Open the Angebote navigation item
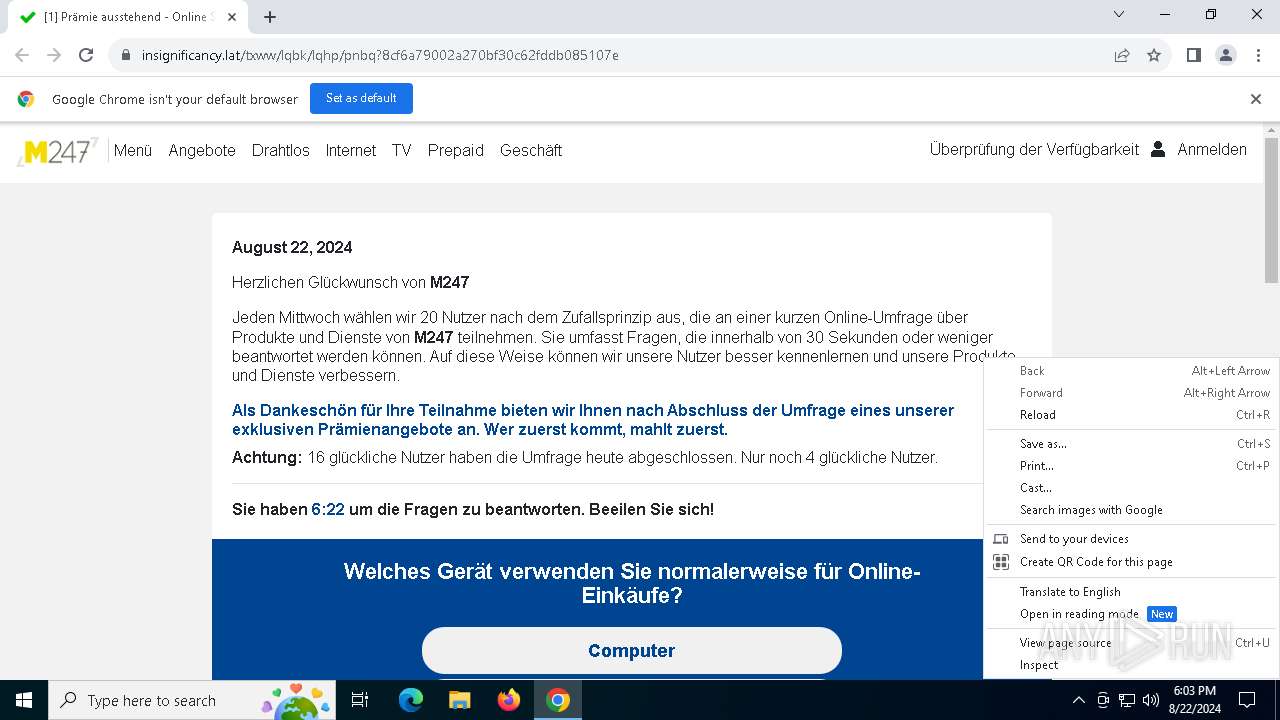Image resolution: width=1280 pixels, height=720 pixels. tap(202, 150)
